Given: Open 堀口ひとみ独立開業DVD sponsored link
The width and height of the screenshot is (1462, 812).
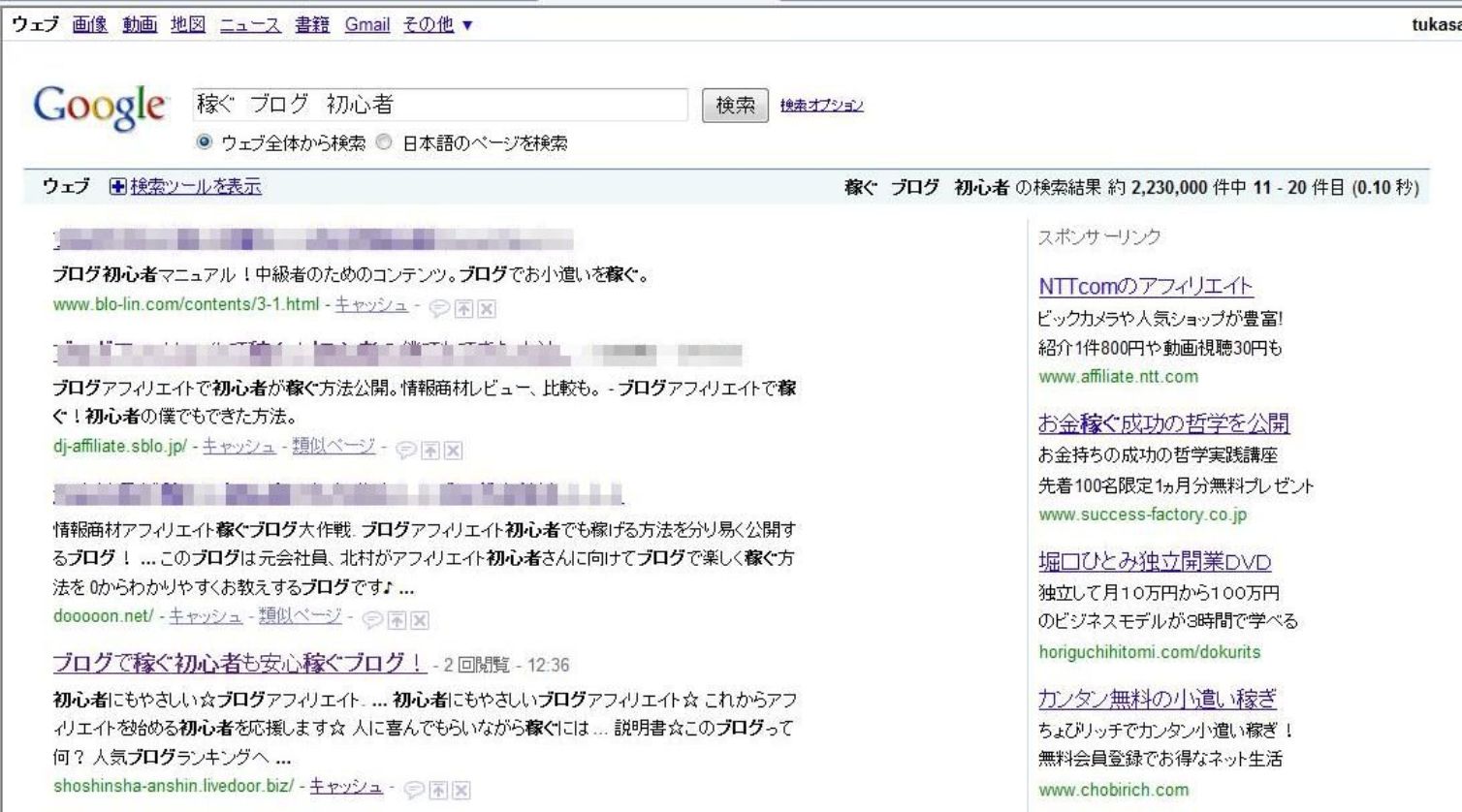Looking at the screenshot, I should tap(1155, 562).
